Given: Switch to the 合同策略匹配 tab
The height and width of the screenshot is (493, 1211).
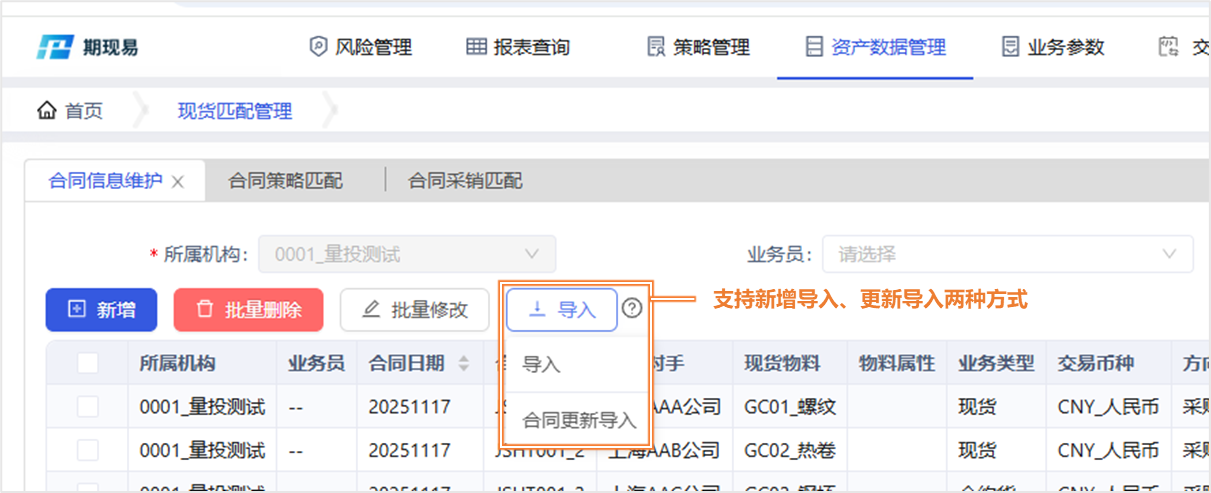Looking at the screenshot, I should [285, 181].
